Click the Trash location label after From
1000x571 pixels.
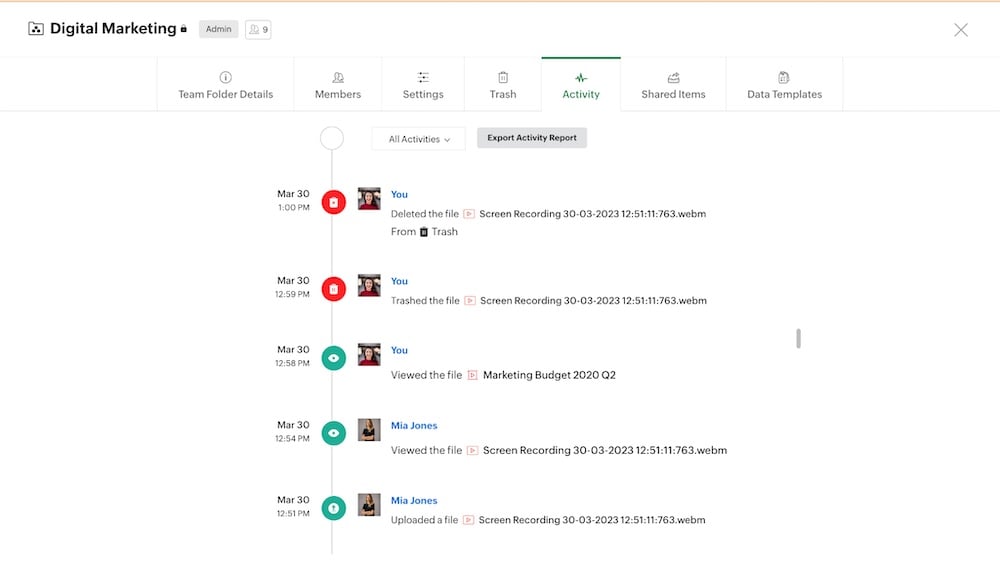point(445,232)
